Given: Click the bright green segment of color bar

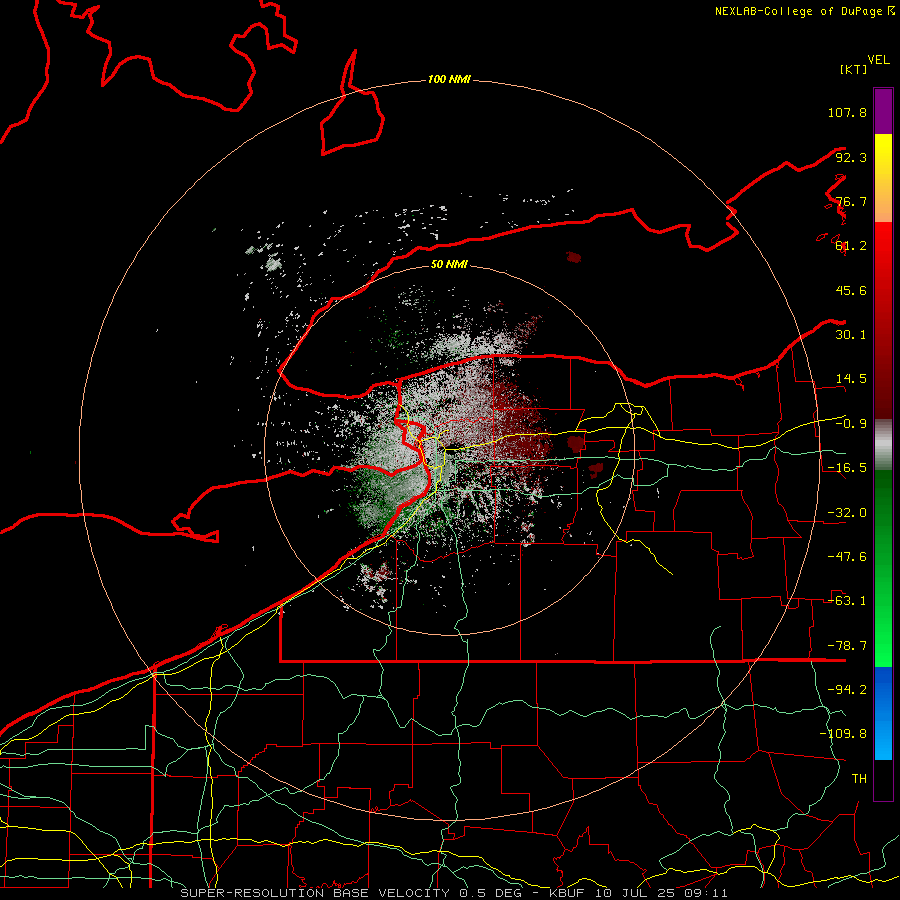Looking at the screenshot, I should (x=883, y=568).
